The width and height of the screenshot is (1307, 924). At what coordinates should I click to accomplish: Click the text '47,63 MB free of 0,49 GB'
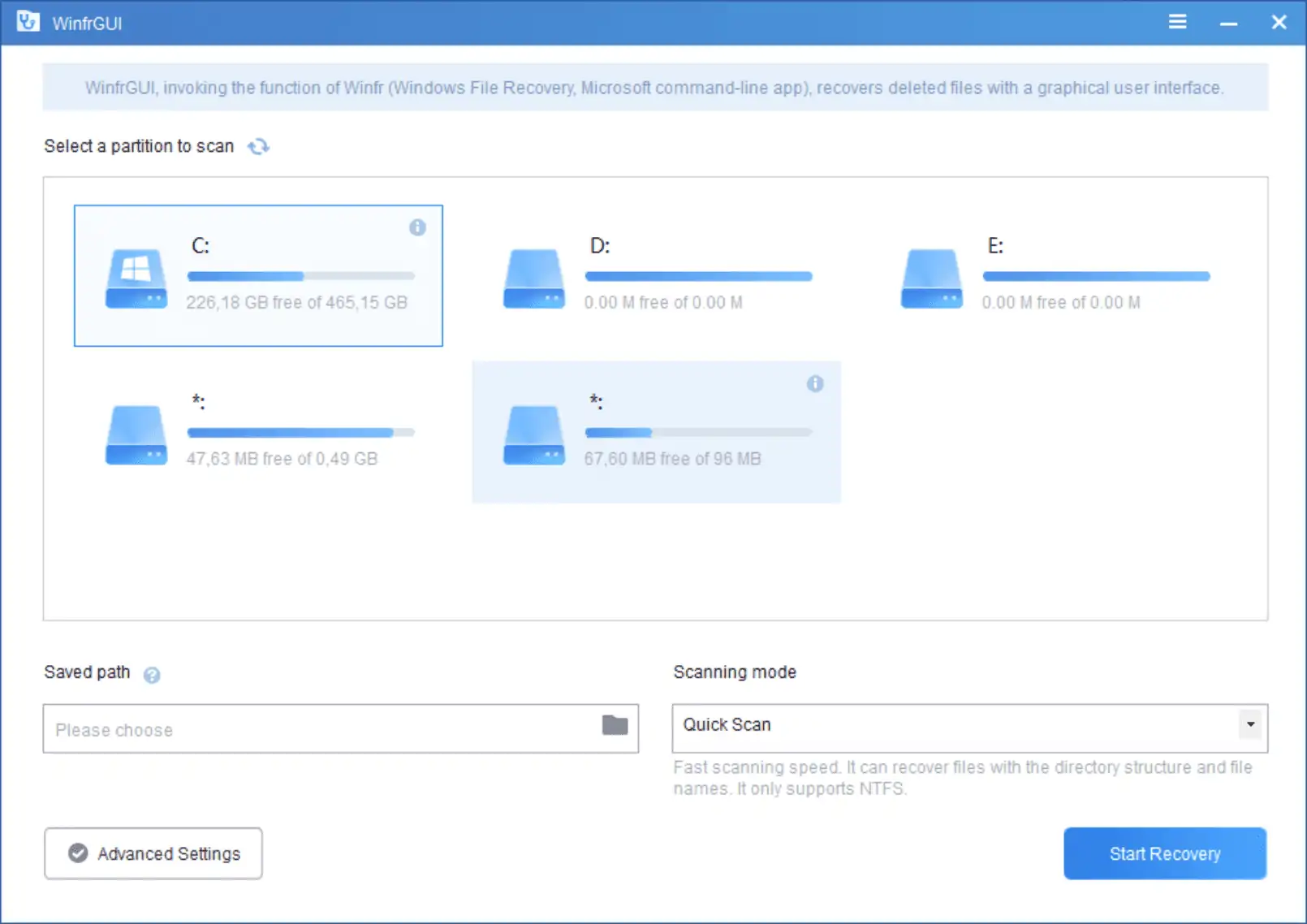point(282,458)
